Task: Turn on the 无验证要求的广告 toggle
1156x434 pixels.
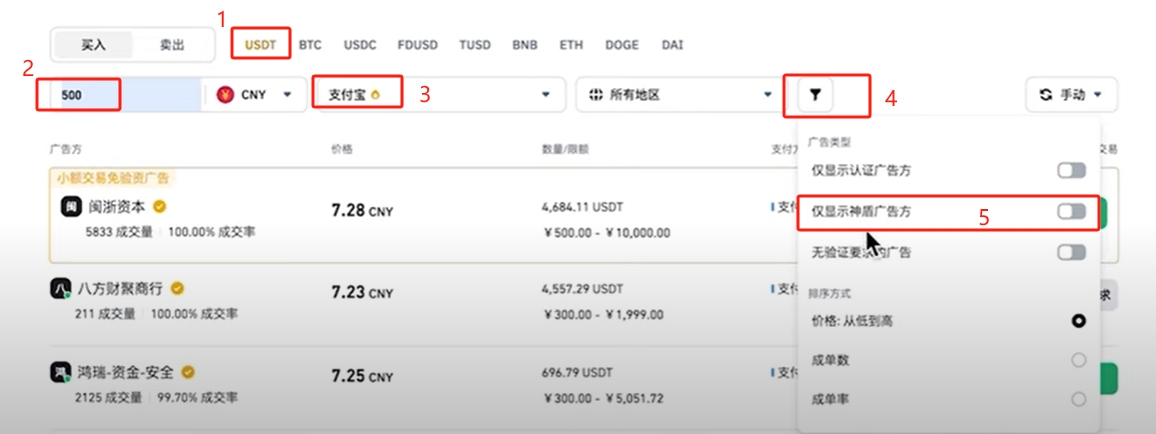Action: click(1071, 252)
